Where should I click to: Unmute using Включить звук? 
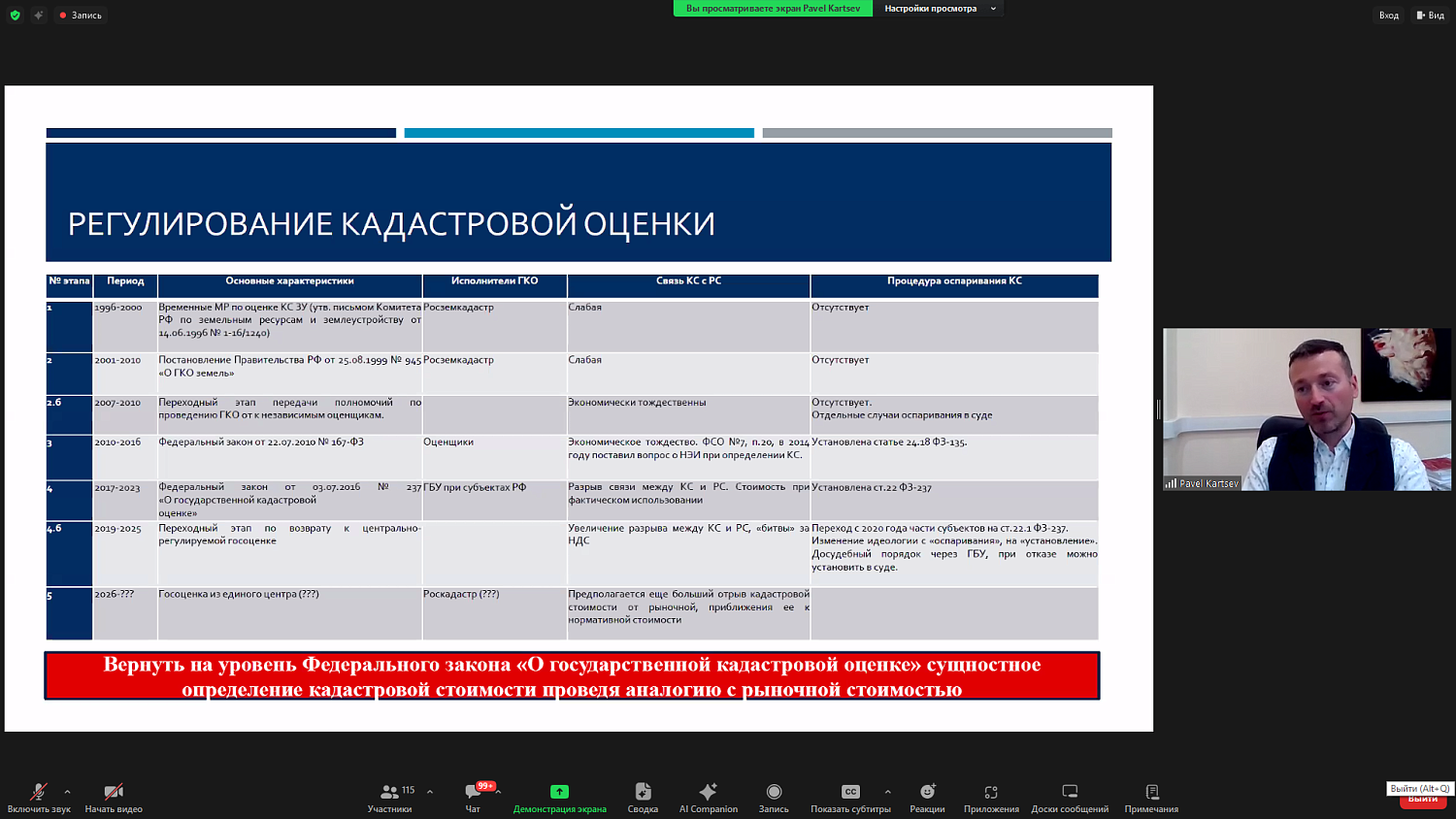tap(37, 794)
